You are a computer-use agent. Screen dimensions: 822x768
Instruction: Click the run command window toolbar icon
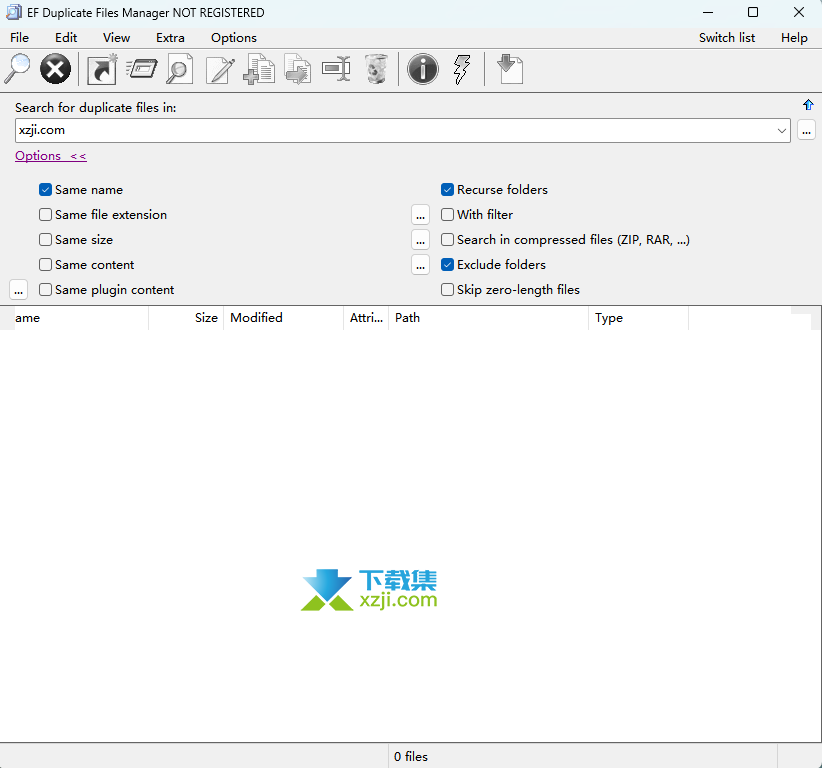point(142,69)
